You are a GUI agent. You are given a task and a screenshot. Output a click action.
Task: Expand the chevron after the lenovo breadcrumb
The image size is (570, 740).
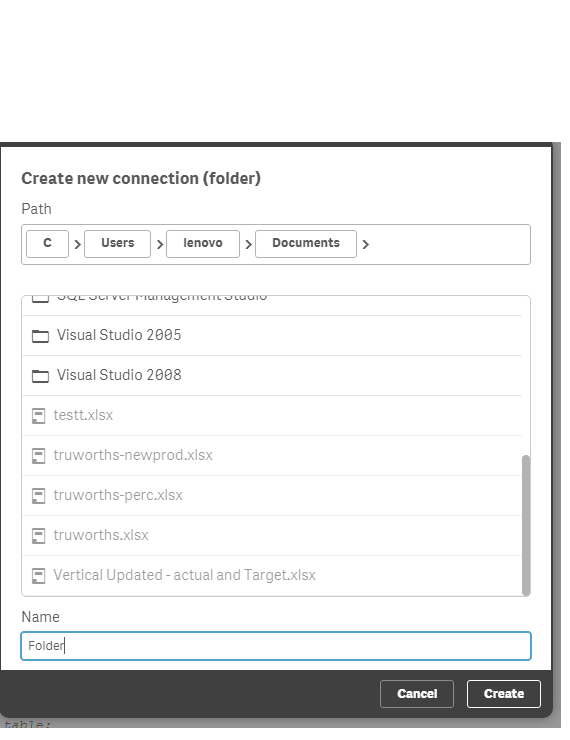(x=248, y=244)
